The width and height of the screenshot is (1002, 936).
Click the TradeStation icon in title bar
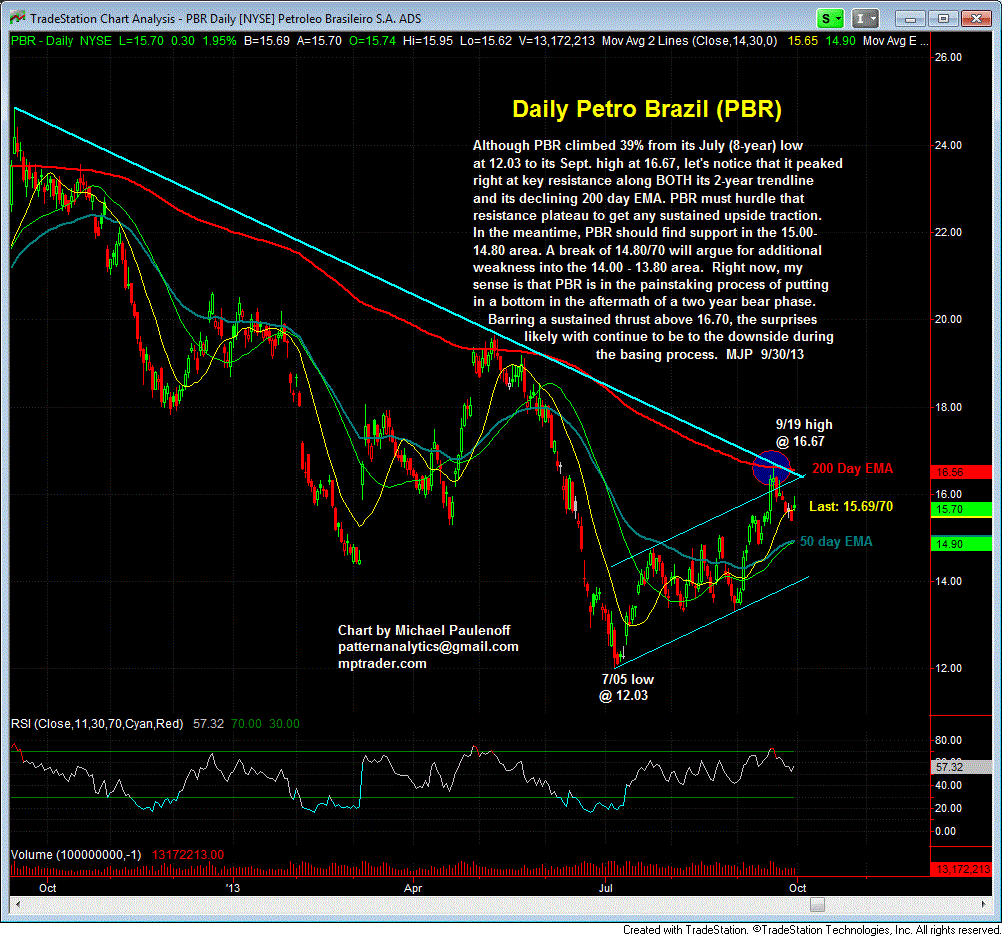18,18
